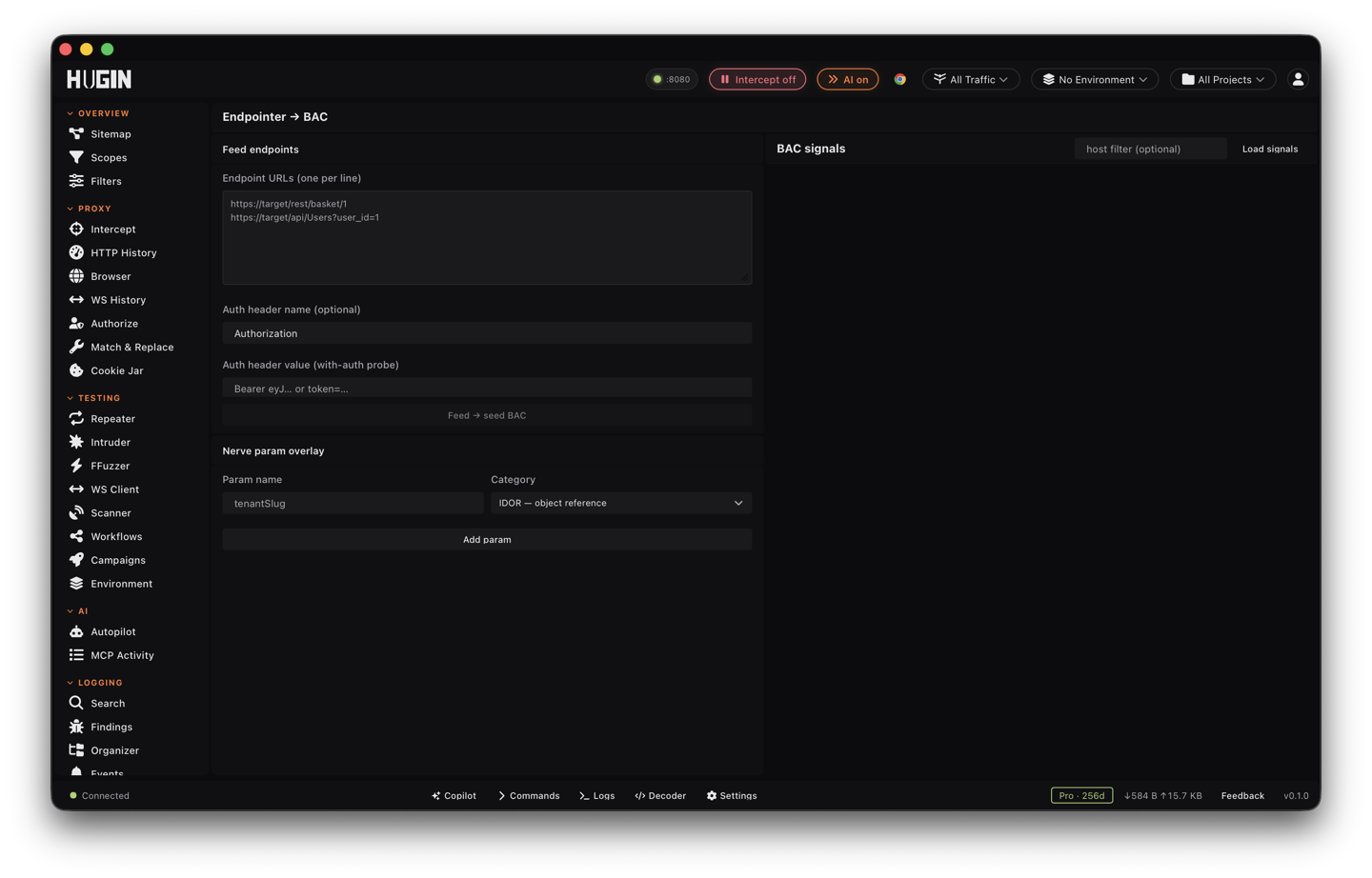Open the Category dropdown showing IDOR
1372x878 pixels.
(x=621, y=503)
